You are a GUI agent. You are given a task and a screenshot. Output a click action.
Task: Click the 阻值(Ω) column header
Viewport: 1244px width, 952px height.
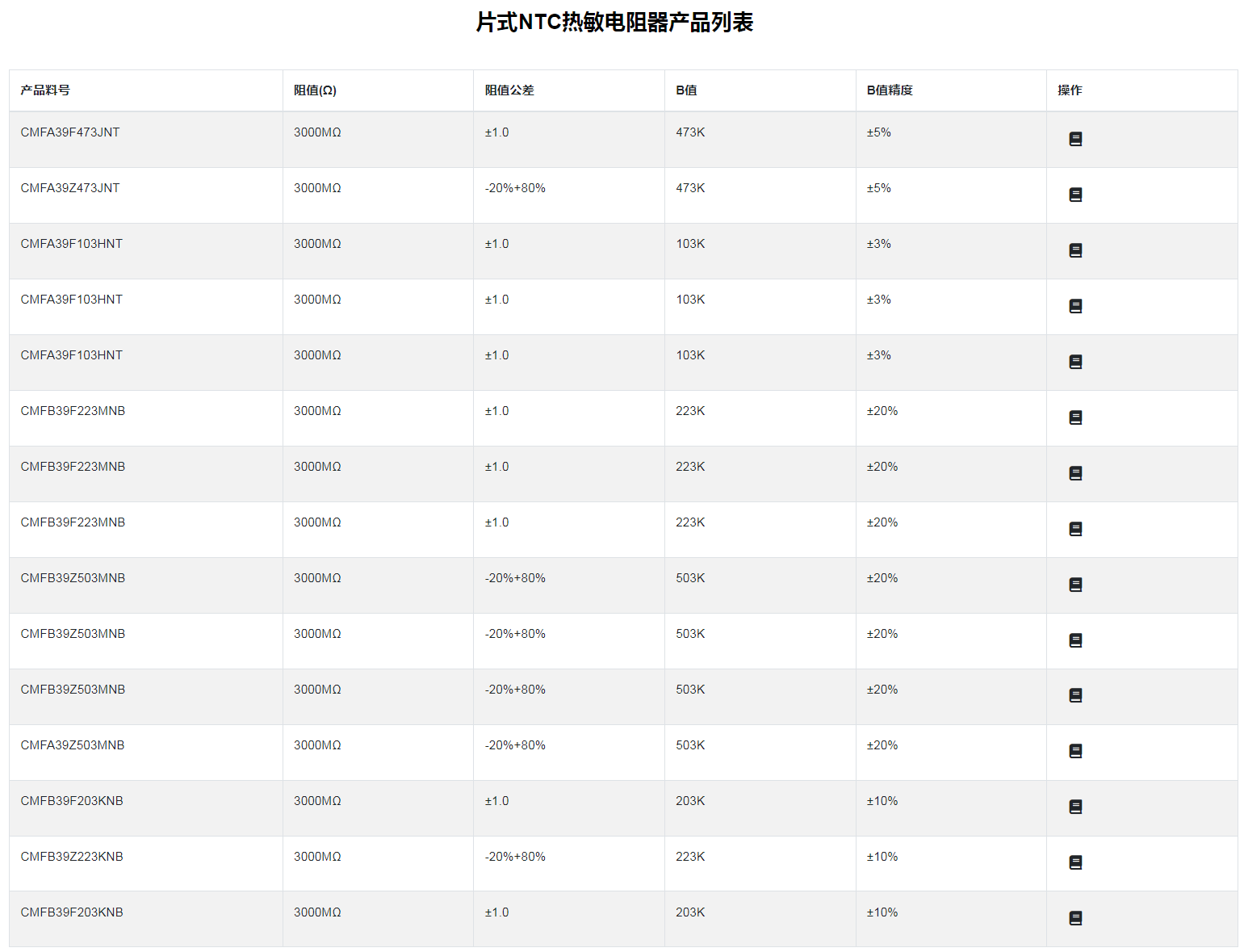tap(315, 90)
